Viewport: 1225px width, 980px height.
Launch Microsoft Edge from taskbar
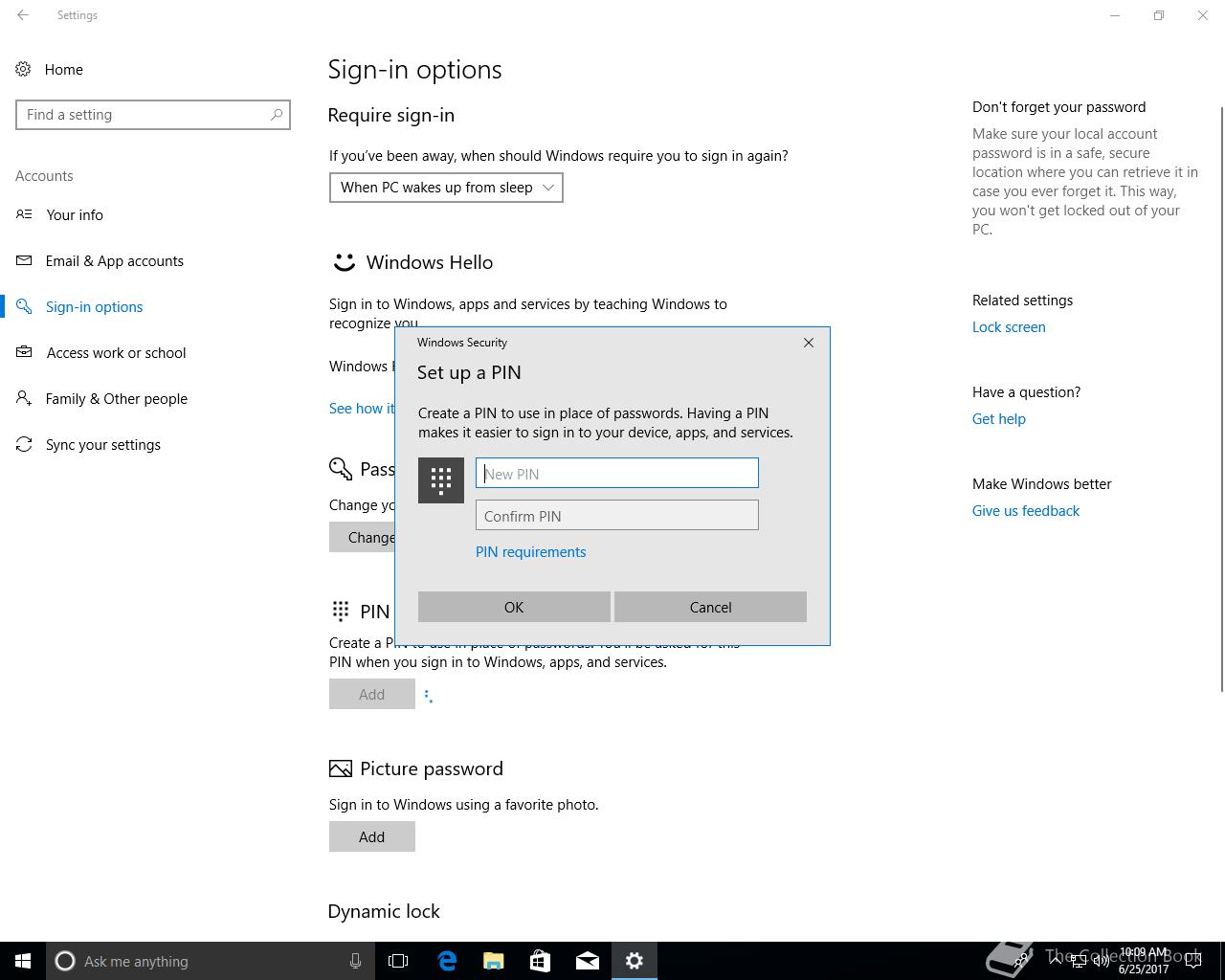point(447,961)
